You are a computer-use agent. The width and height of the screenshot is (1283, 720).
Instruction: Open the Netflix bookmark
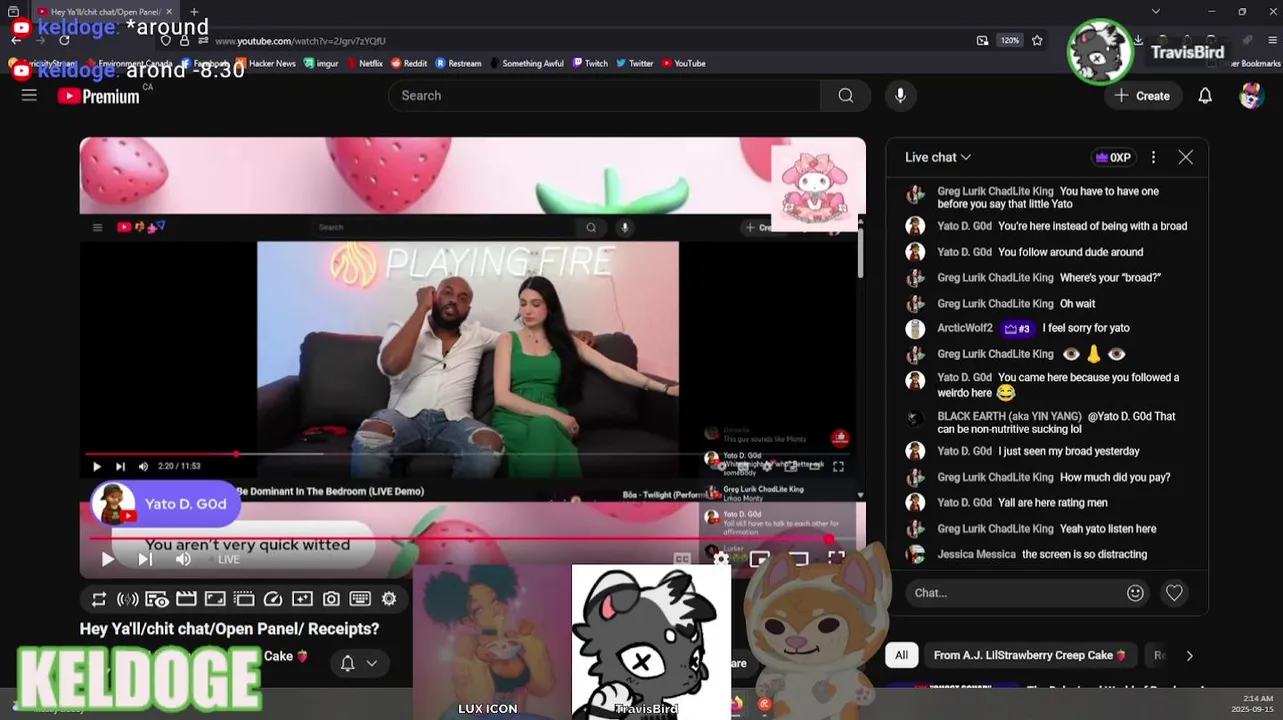364,63
